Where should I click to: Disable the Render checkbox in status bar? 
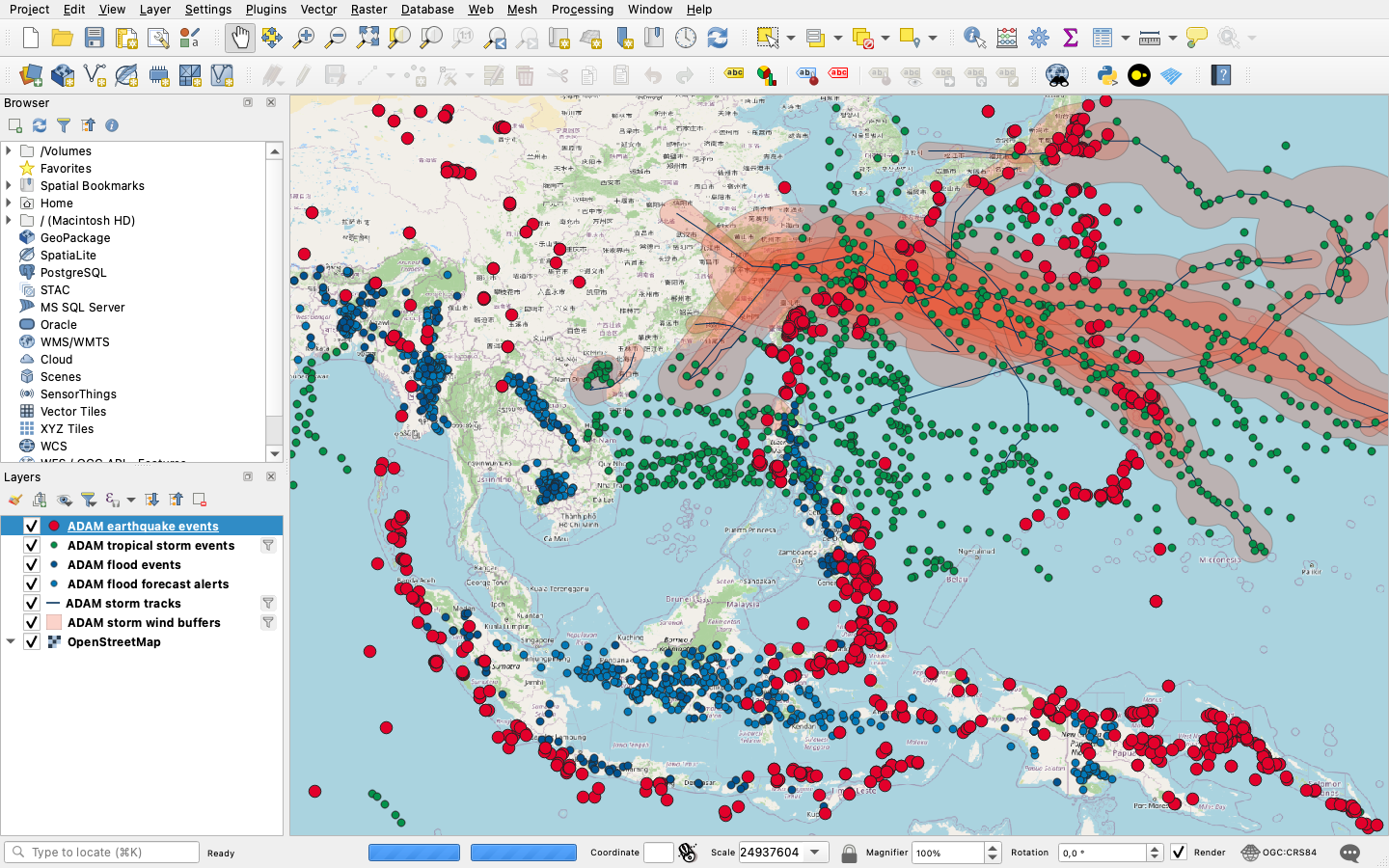pyautogui.click(x=1179, y=853)
